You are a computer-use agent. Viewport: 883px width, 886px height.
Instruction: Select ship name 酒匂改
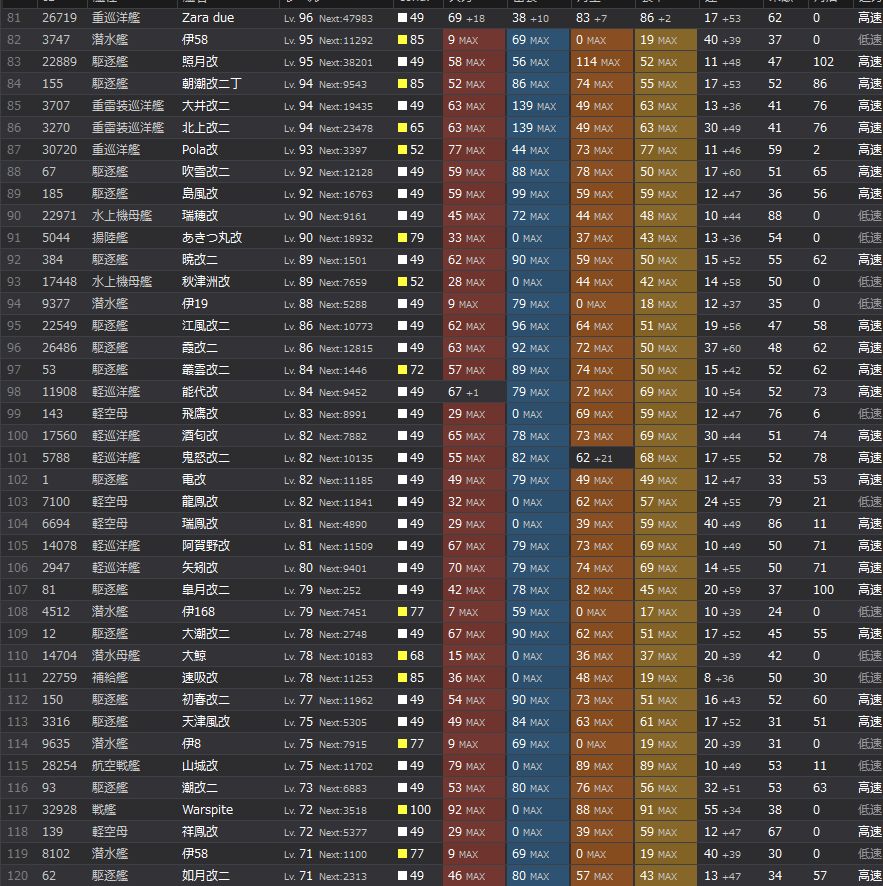coord(200,436)
